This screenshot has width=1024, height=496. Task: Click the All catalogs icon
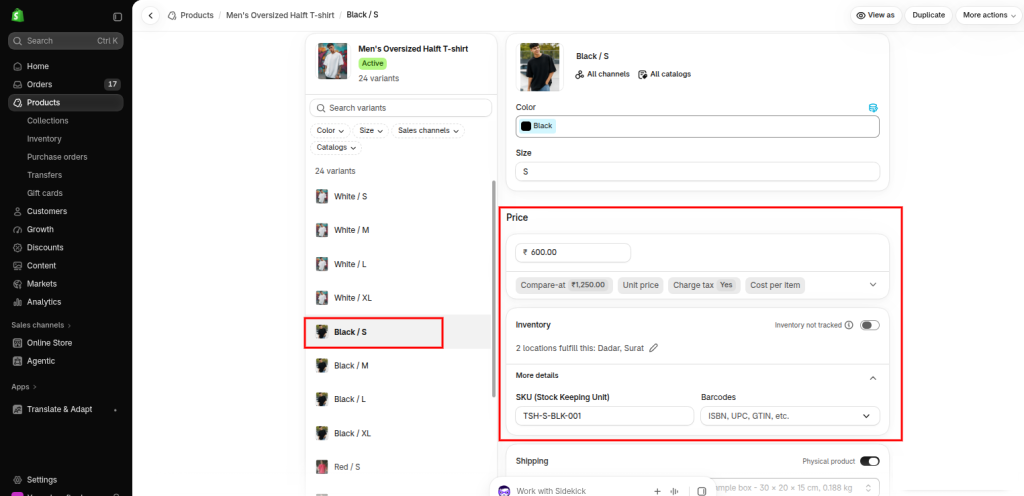click(643, 74)
